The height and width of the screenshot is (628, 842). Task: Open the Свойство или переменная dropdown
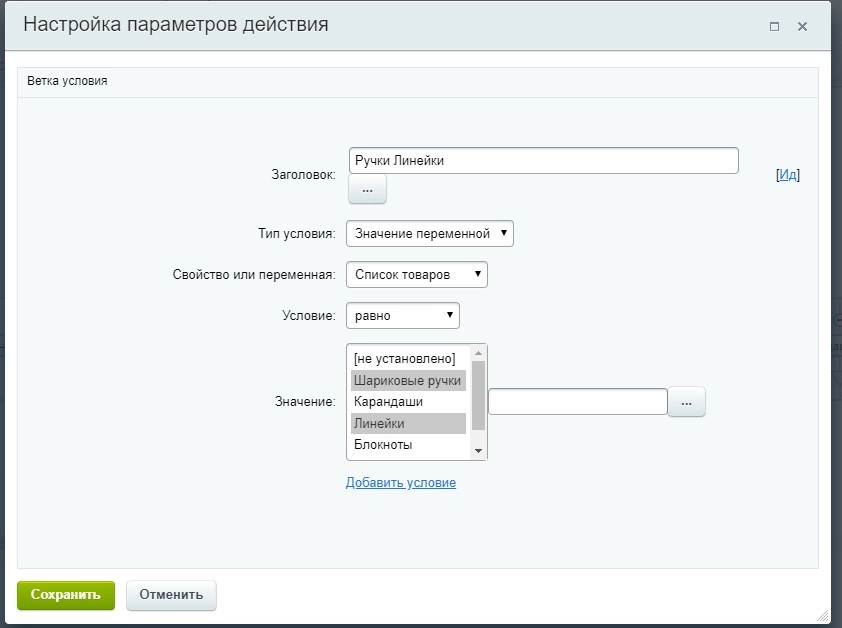click(x=416, y=274)
